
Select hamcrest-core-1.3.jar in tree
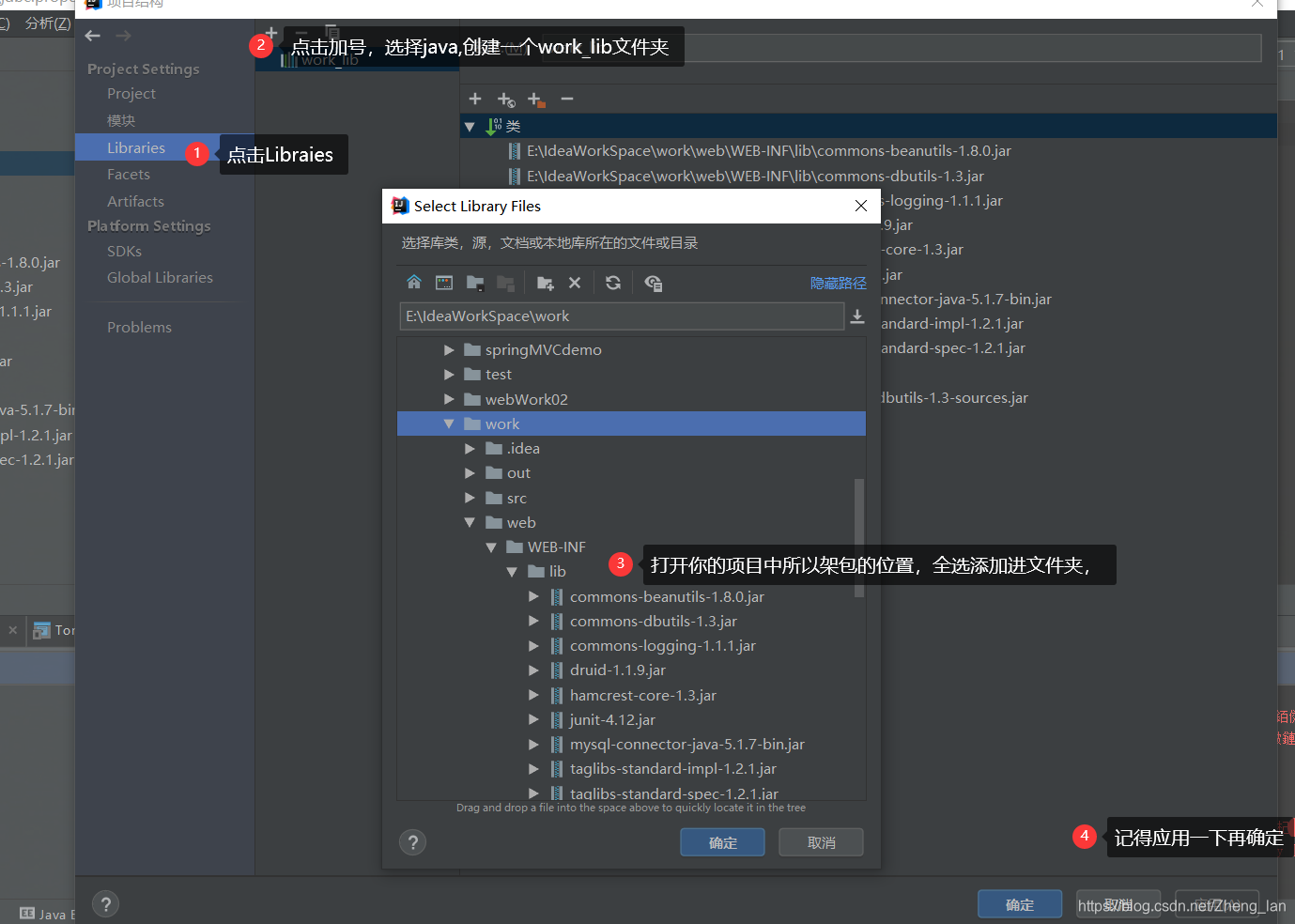642,696
